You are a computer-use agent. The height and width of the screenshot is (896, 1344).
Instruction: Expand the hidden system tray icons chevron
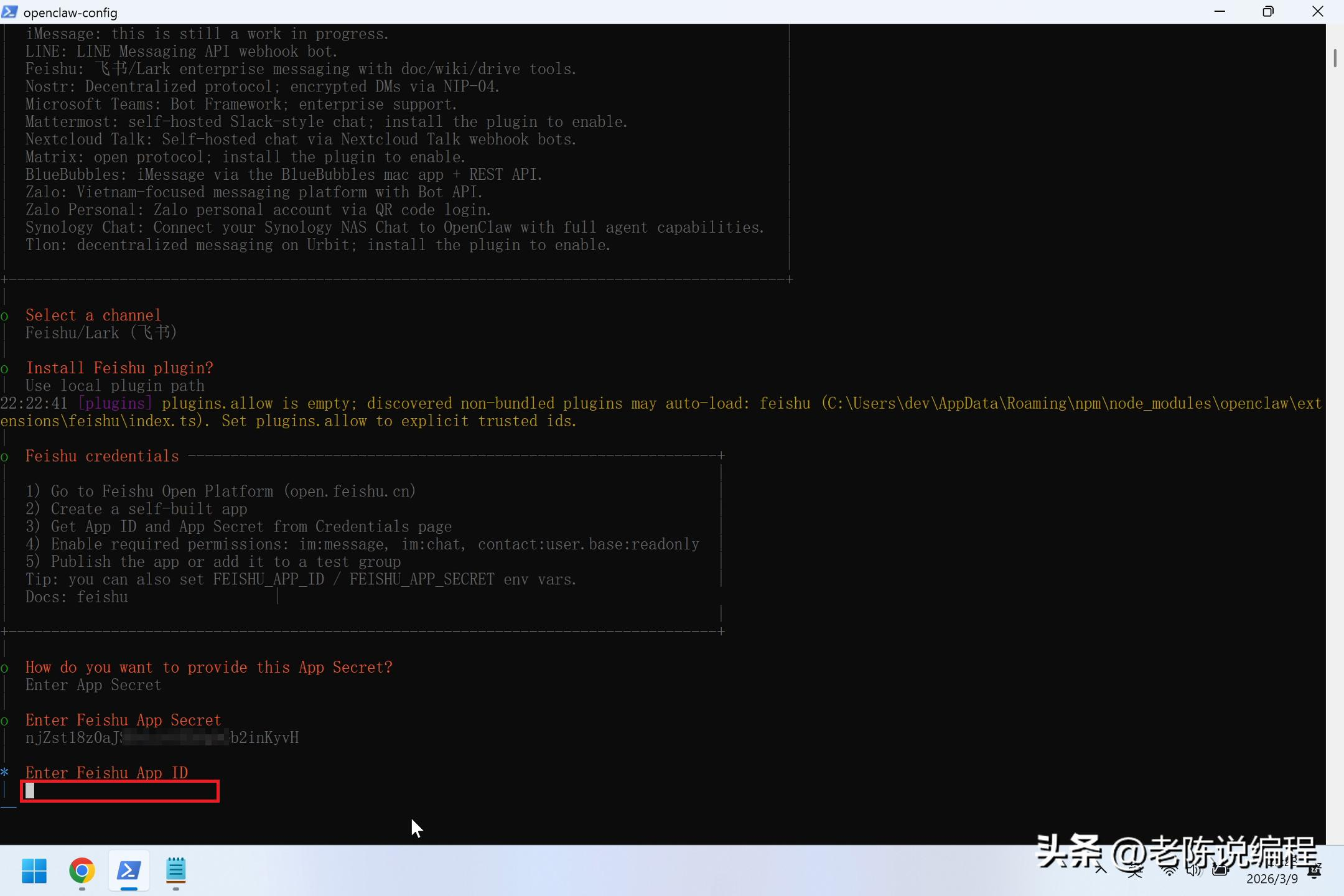(1101, 870)
